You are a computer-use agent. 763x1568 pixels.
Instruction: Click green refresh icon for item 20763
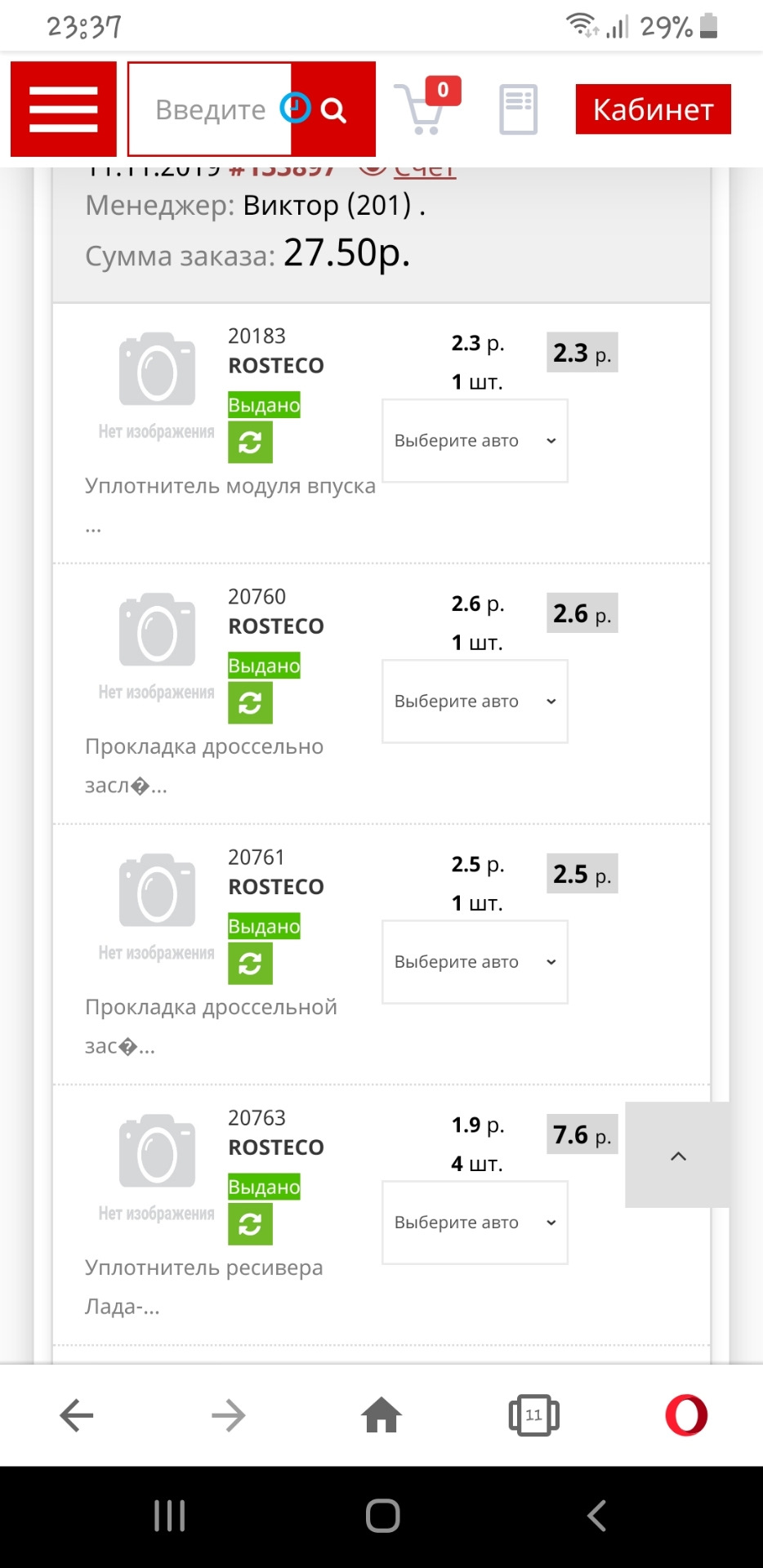(250, 1224)
